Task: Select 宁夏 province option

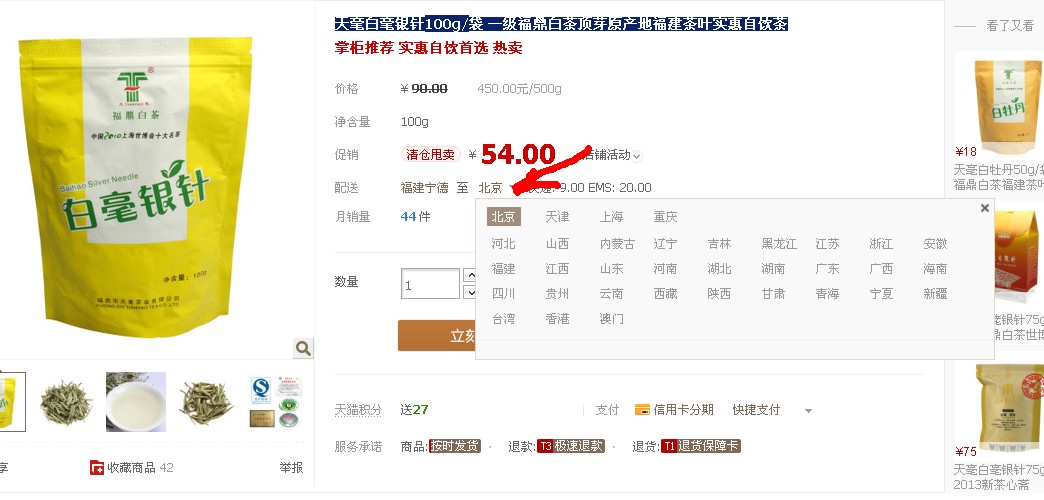Action: pyautogui.click(x=881, y=293)
